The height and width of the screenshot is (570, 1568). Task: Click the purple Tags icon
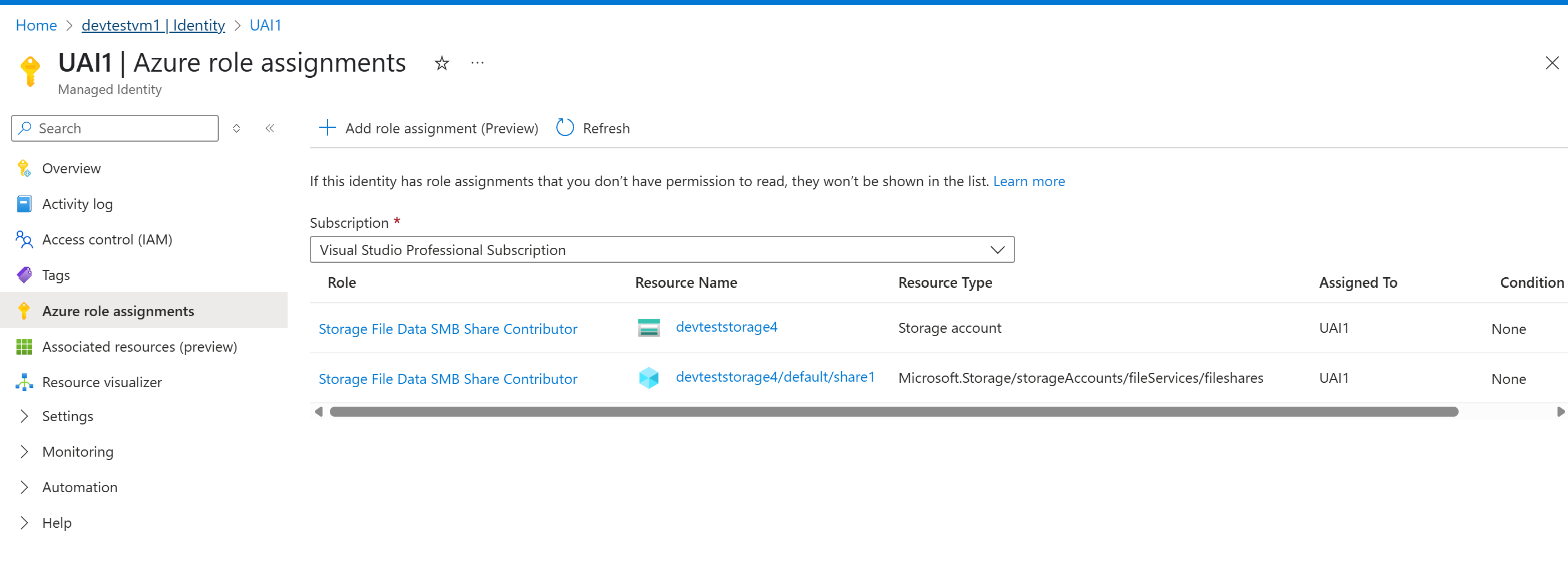(x=24, y=275)
